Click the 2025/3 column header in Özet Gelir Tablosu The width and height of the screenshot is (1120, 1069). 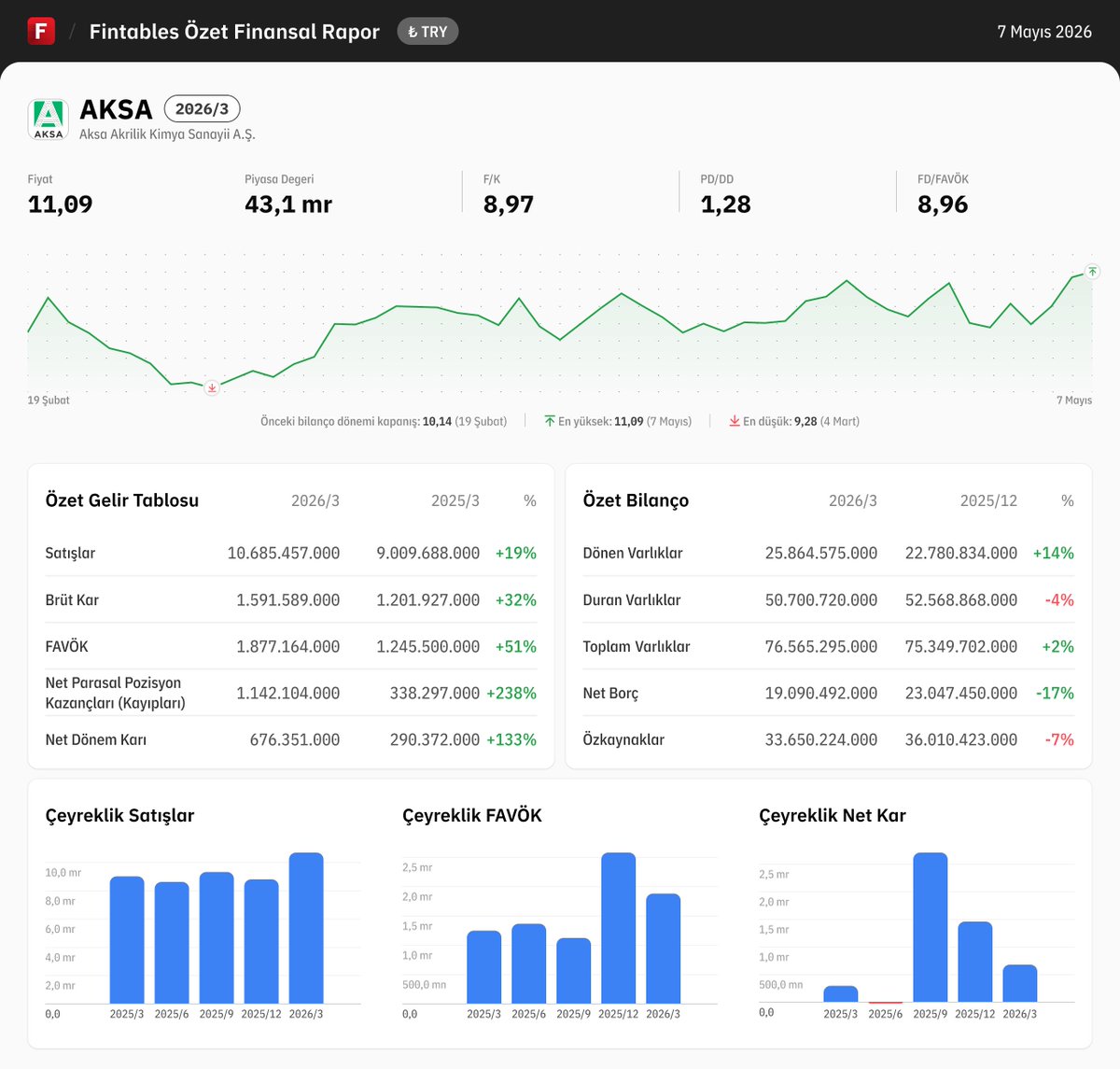point(455,501)
